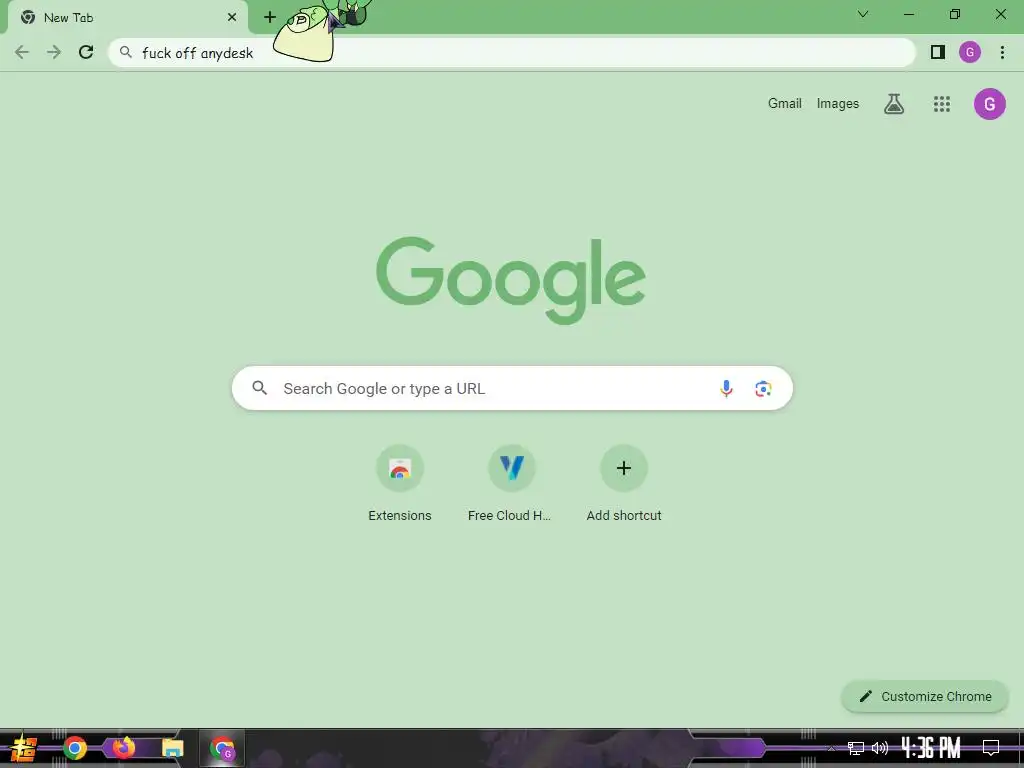The height and width of the screenshot is (768, 1024).
Task: Open the notification center icon
Action: [x=991, y=748]
